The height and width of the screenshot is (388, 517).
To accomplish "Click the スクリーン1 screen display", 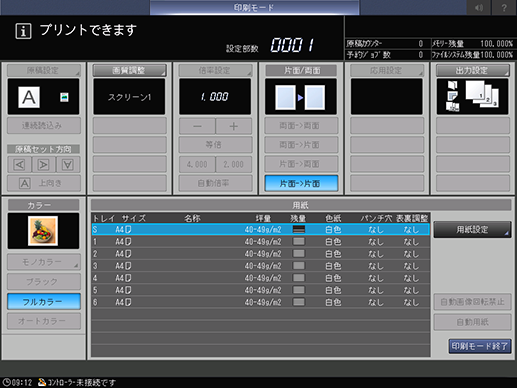I will click(129, 97).
